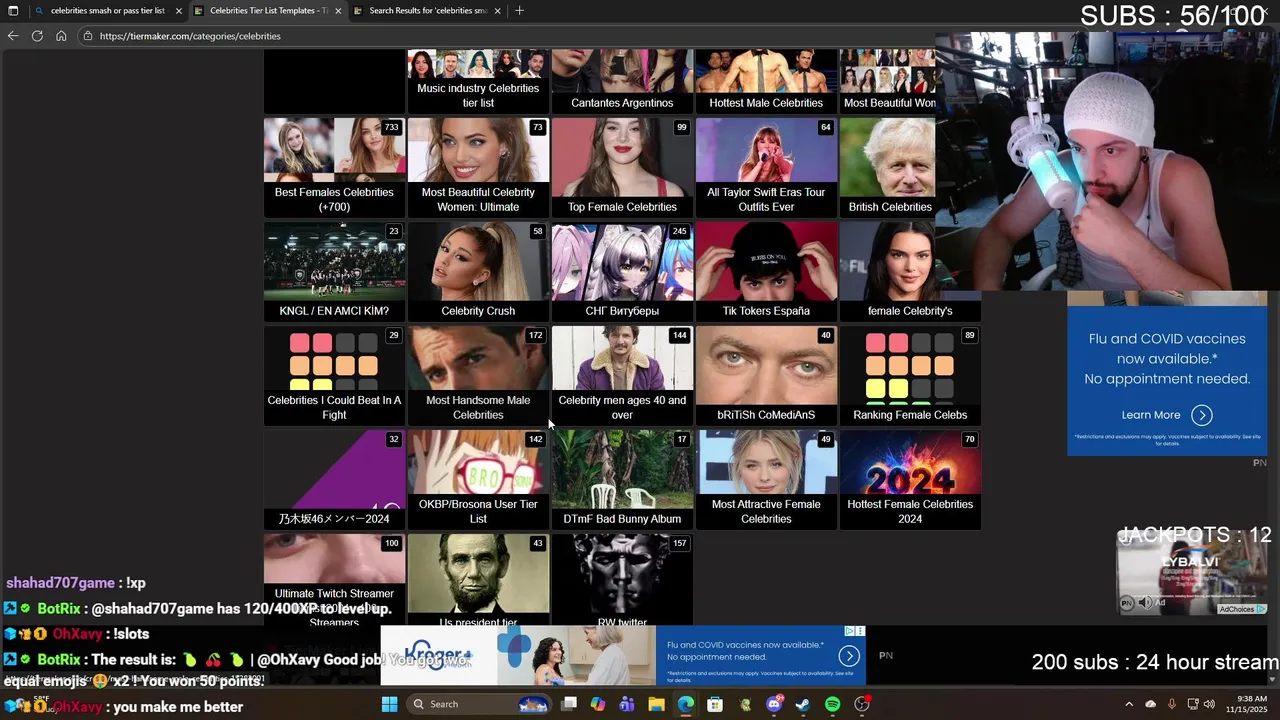1280x720 pixels.
Task: Open KNGL / EN AMCI KİM? template
Action: coord(334,271)
